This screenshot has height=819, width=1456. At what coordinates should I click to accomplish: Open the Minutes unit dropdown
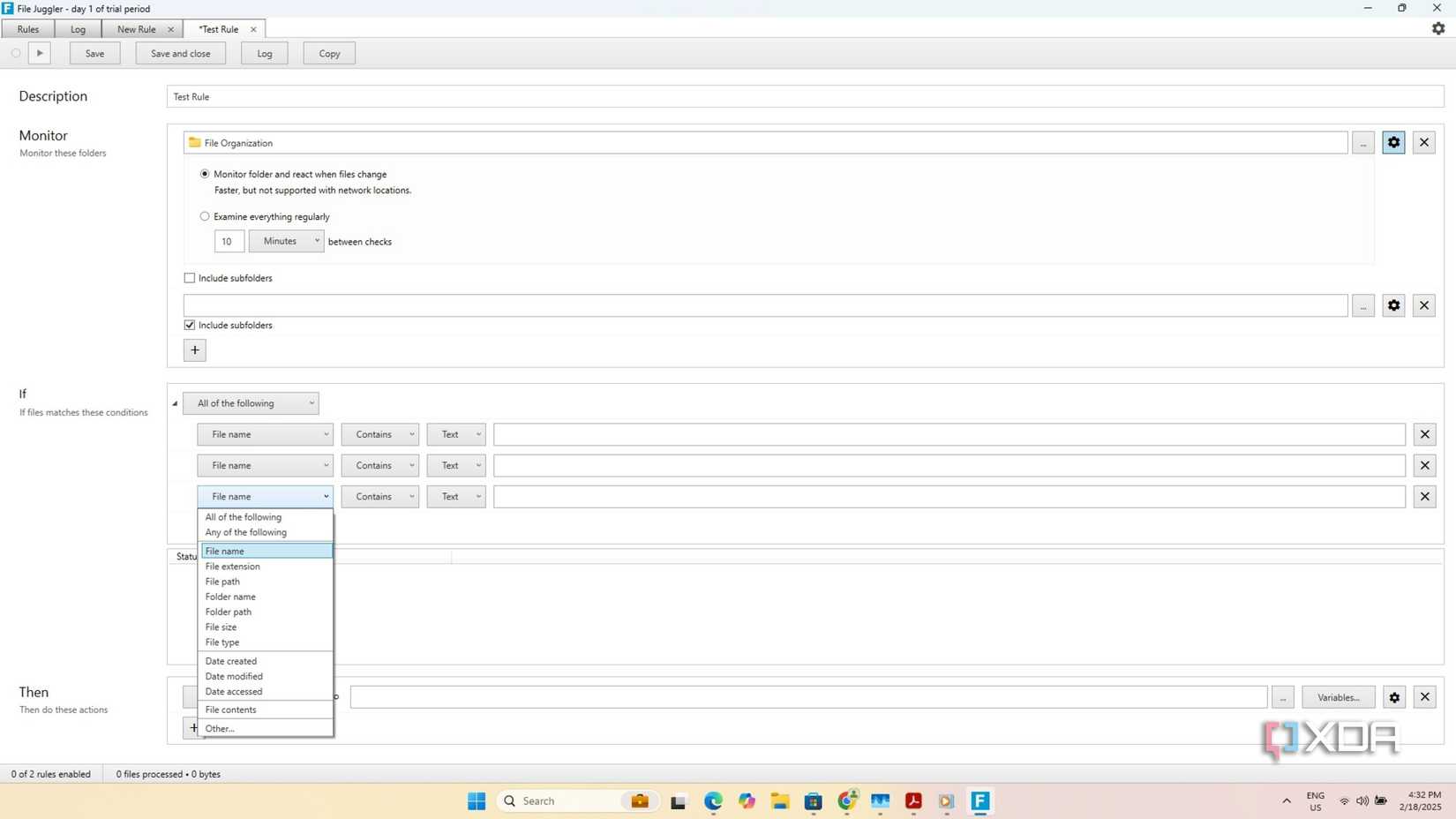[x=286, y=240]
